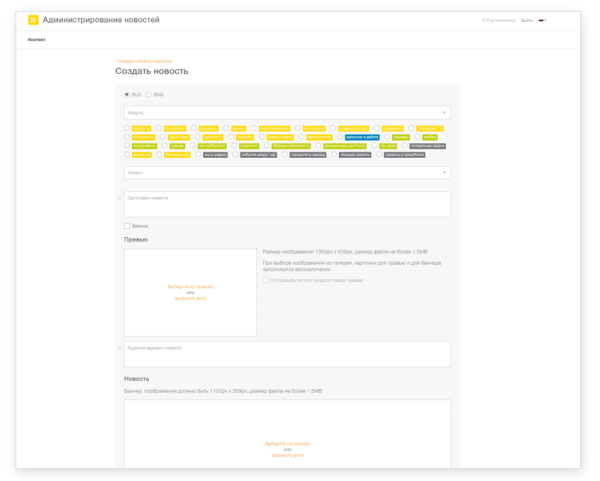Enable showing module logo over preview
The width and height of the screenshot is (600, 481).
pos(266,280)
